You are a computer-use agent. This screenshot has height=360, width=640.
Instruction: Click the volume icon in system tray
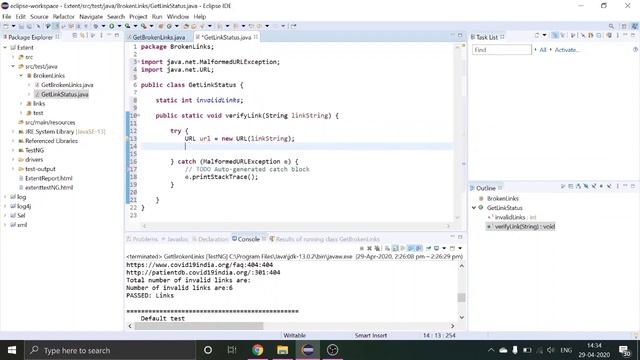coord(551,350)
